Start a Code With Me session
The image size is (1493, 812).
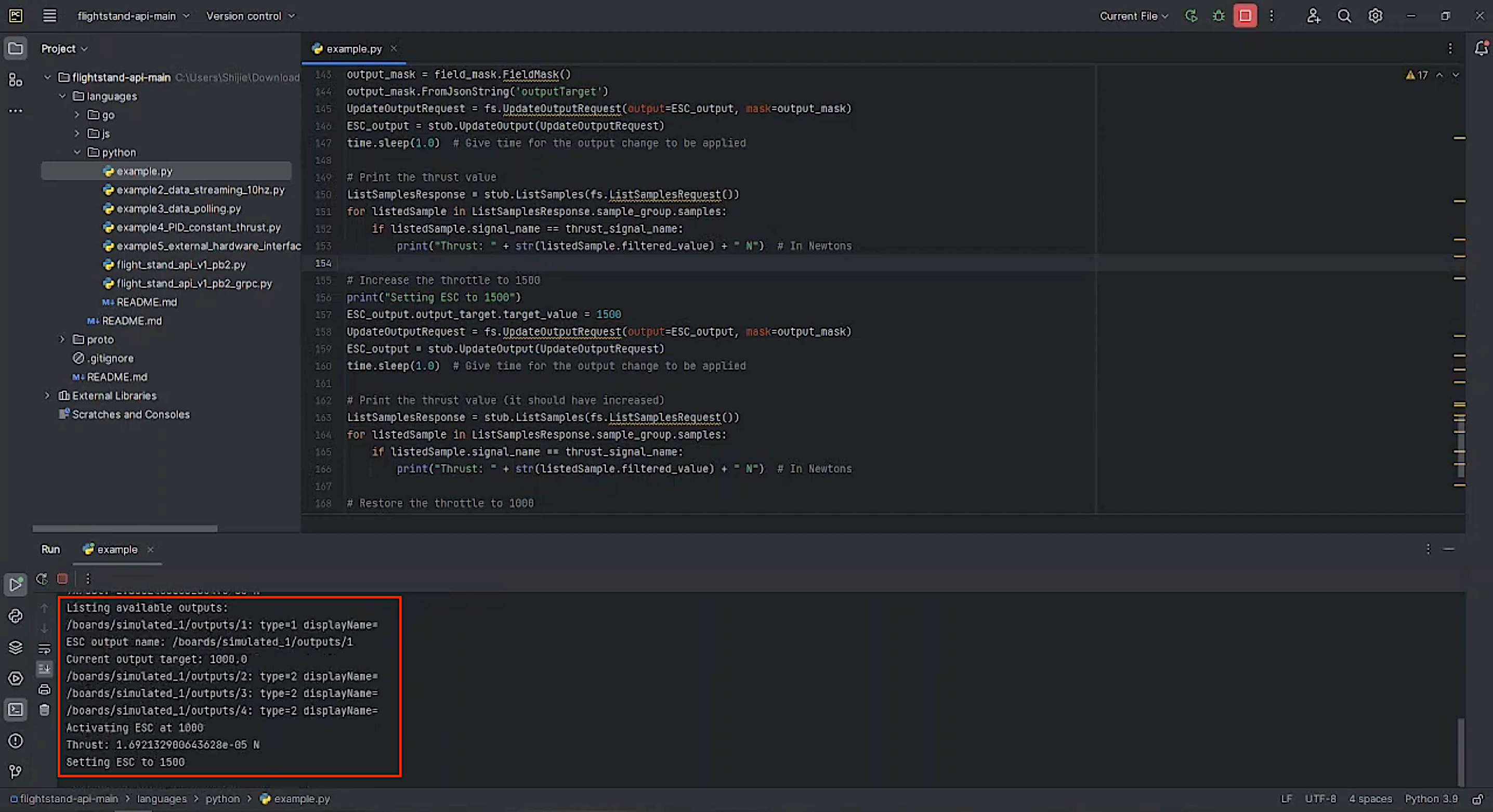1314,16
